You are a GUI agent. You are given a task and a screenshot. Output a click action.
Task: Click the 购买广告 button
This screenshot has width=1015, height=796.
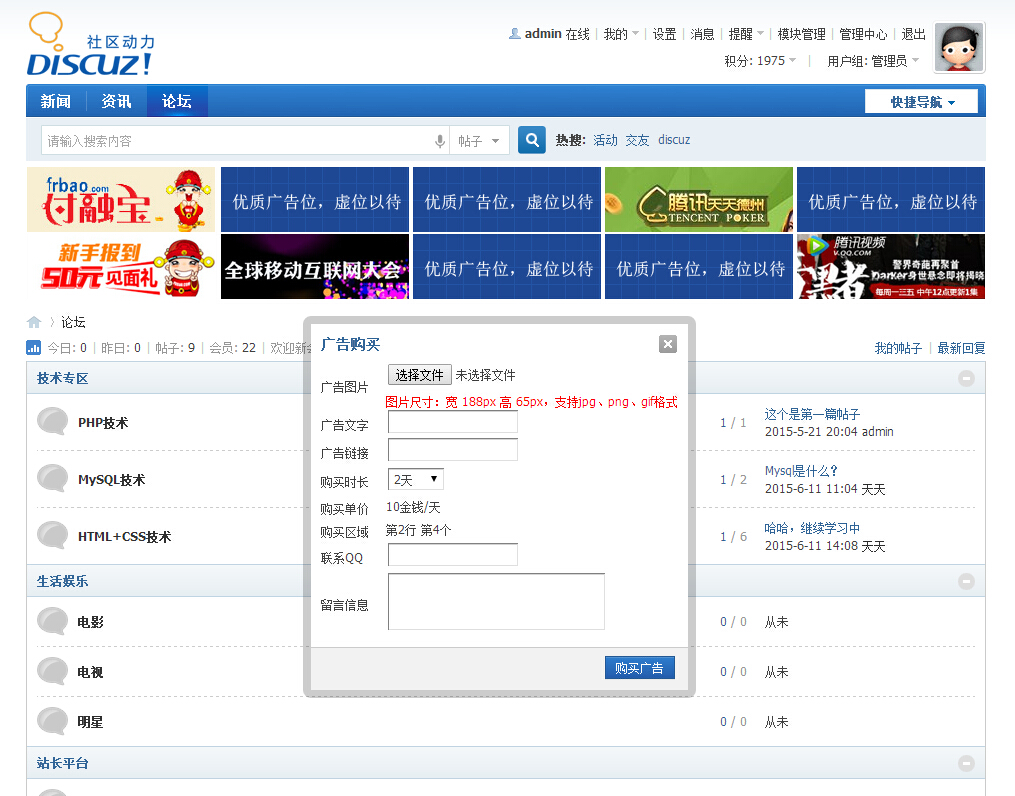(x=640, y=667)
